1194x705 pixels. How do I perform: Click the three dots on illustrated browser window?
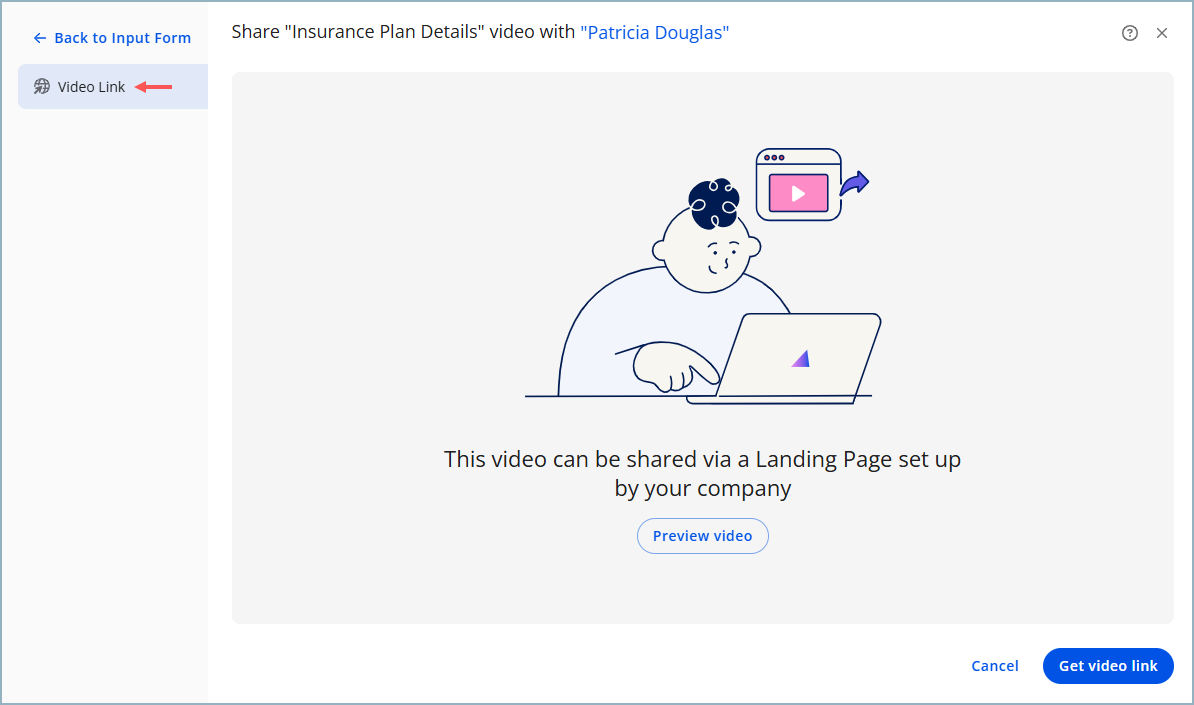pos(773,158)
